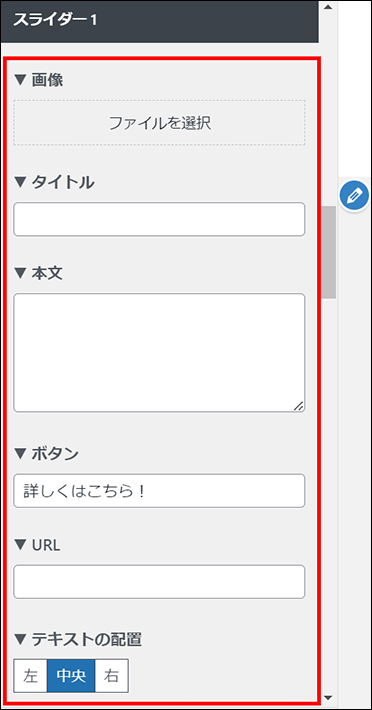This screenshot has height=710, width=372.
Task: Collapse the ボタン section triangle
Action: 21,453
